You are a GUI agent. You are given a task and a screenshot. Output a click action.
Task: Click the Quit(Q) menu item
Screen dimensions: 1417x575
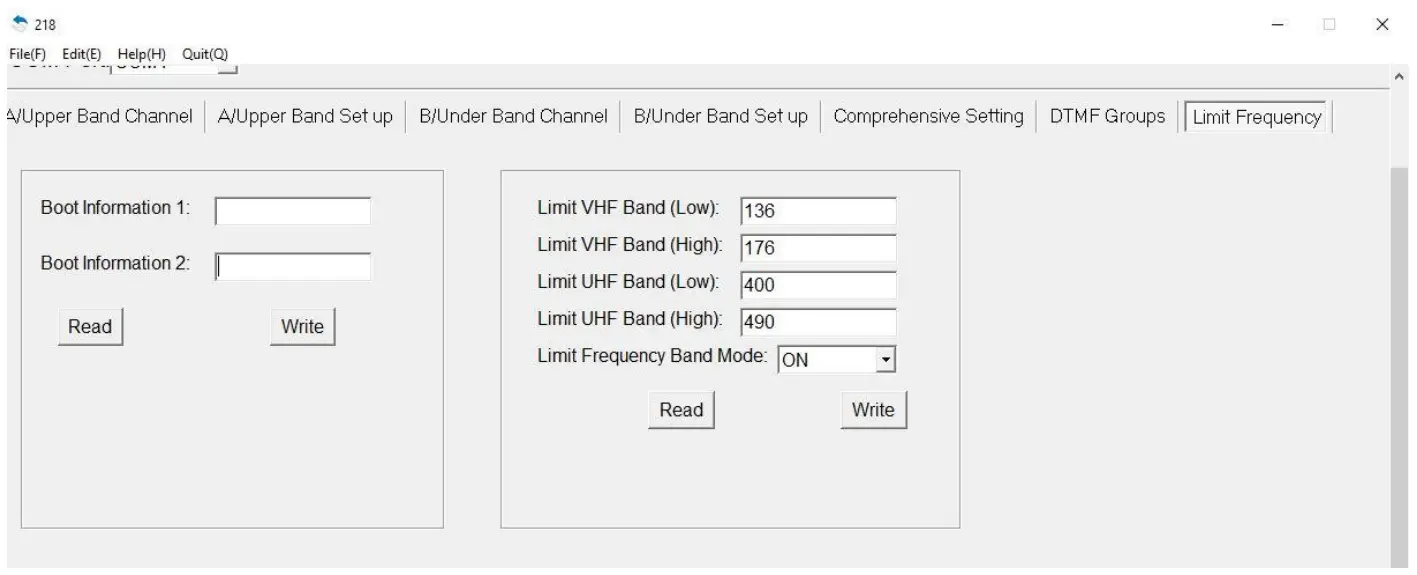(205, 53)
